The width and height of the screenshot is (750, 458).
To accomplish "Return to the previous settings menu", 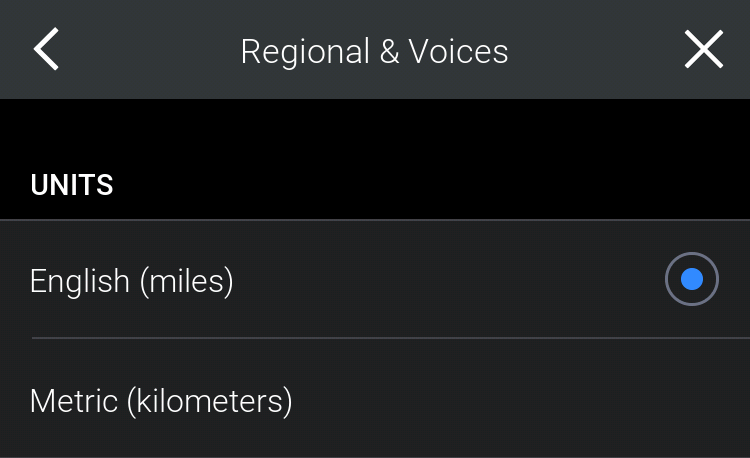I will (46, 50).
